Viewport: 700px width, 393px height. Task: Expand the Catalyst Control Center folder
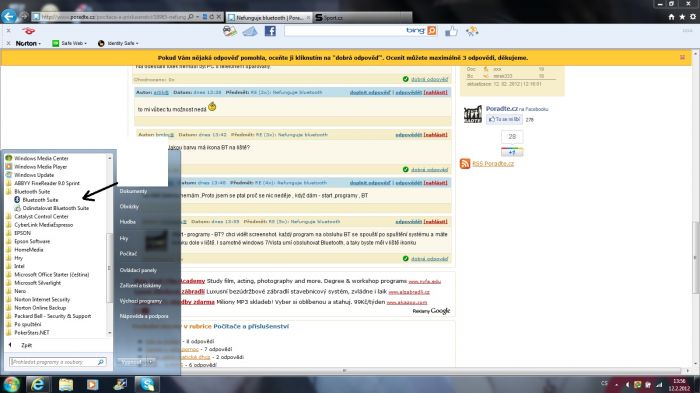(41, 217)
